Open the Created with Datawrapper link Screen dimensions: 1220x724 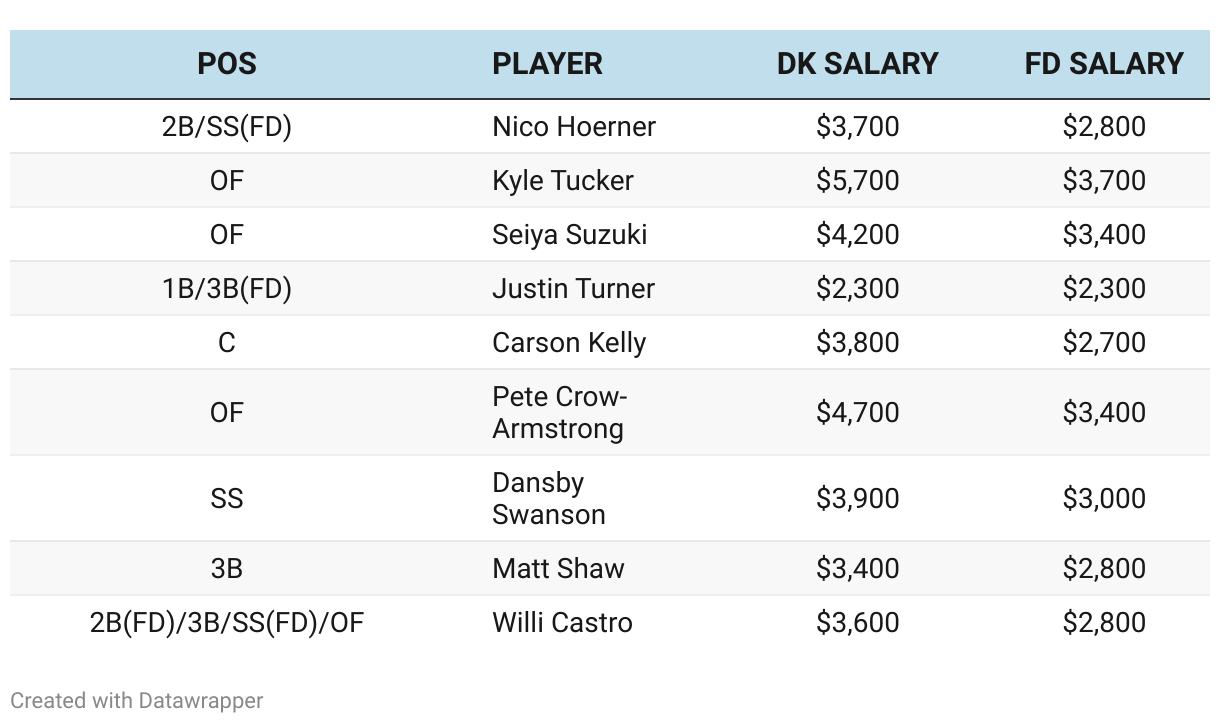137,701
